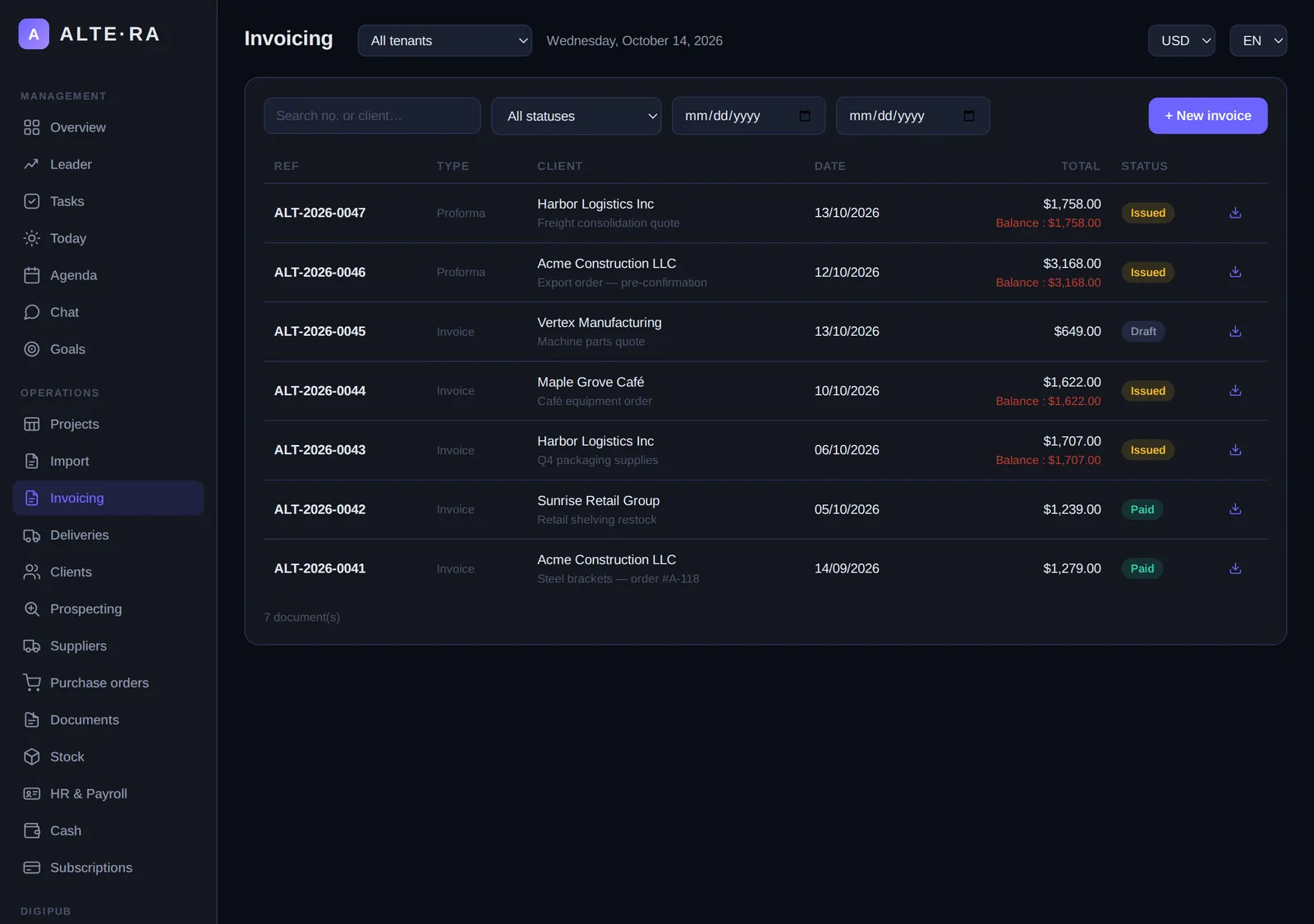Open the calendar picker on the second date field
The image size is (1314, 924).
coord(969,116)
